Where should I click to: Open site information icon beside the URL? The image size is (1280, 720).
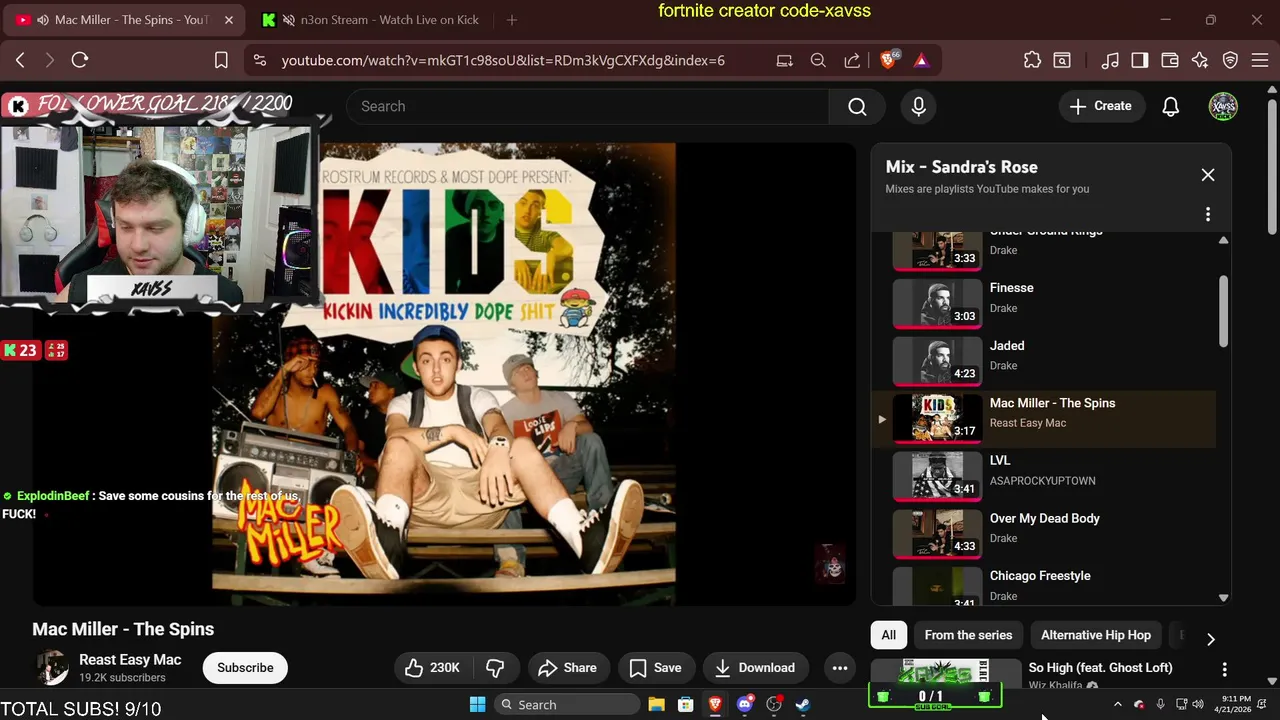[x=260, y=60]
